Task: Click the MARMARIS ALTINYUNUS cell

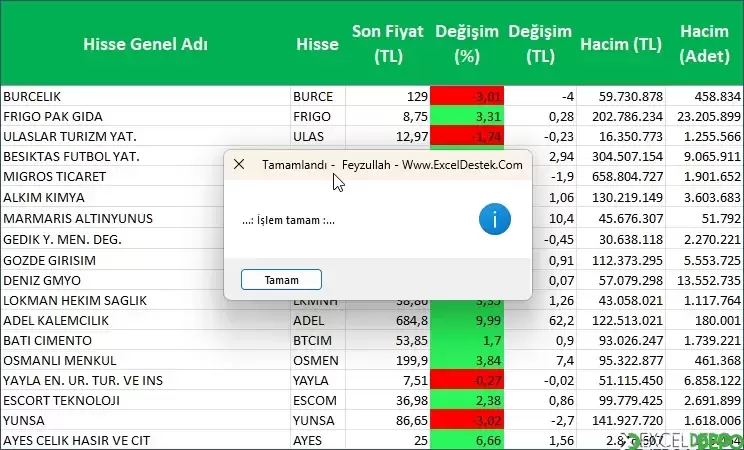Action: pyautogui.click(x=112, y=218)
